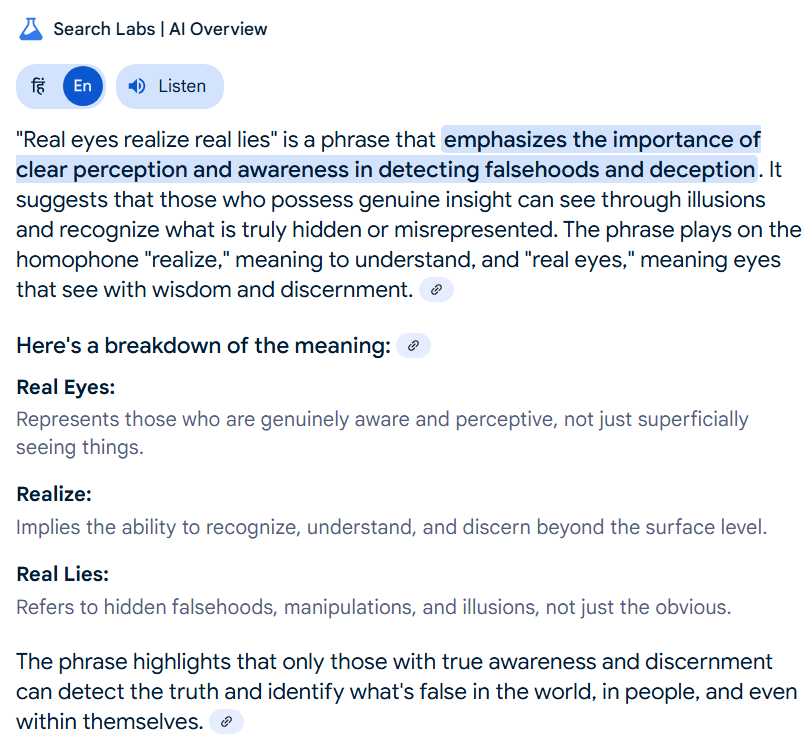Click the speaker icon in the Listen button
Screen dimensions: 804x752
click(x=137, y=86)
